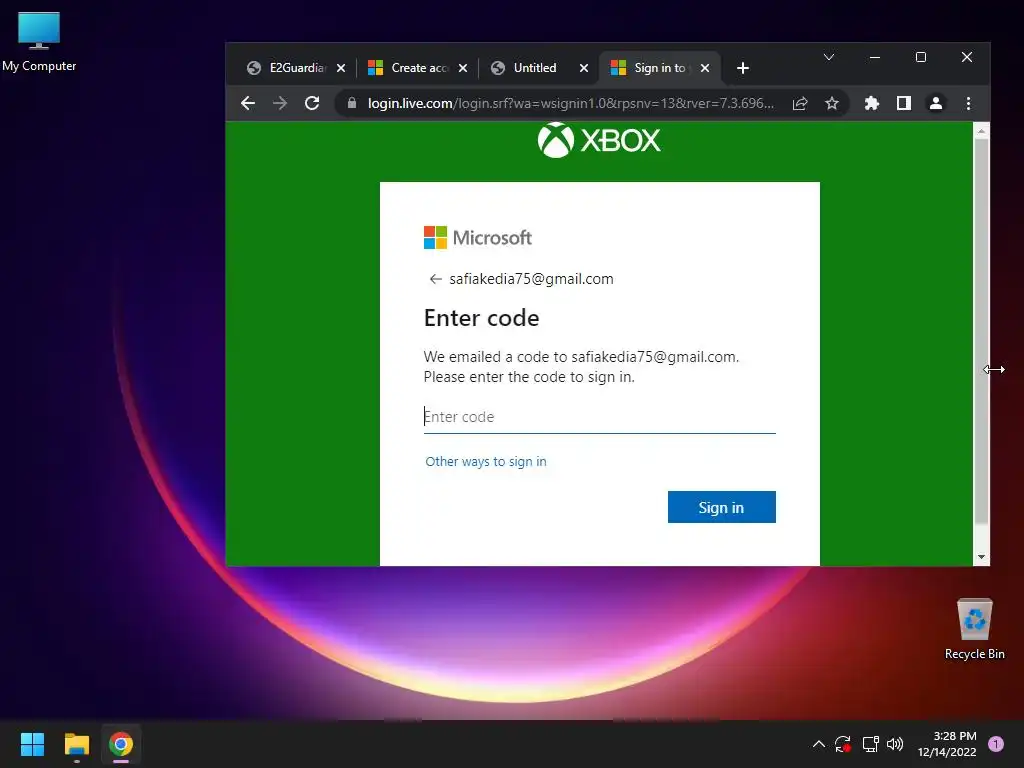This screenshot has width=1024, height=768.
Task: Open the tab search dropdown chevron
Action: click(829, 57)
